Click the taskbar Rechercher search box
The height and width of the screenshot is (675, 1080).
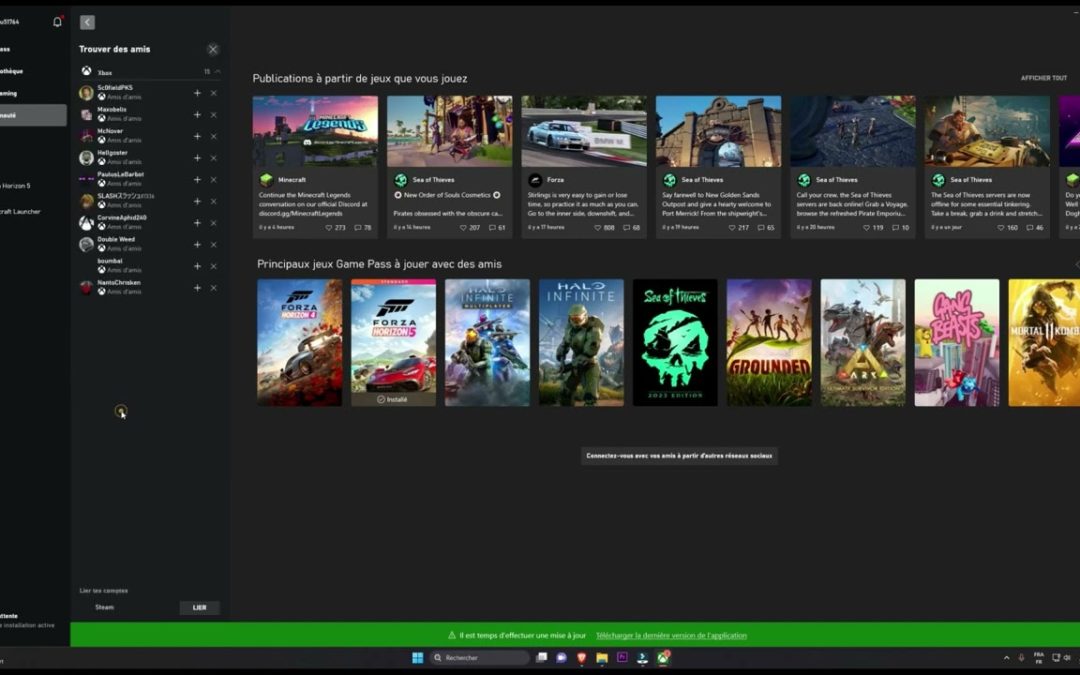coord(479,658)
